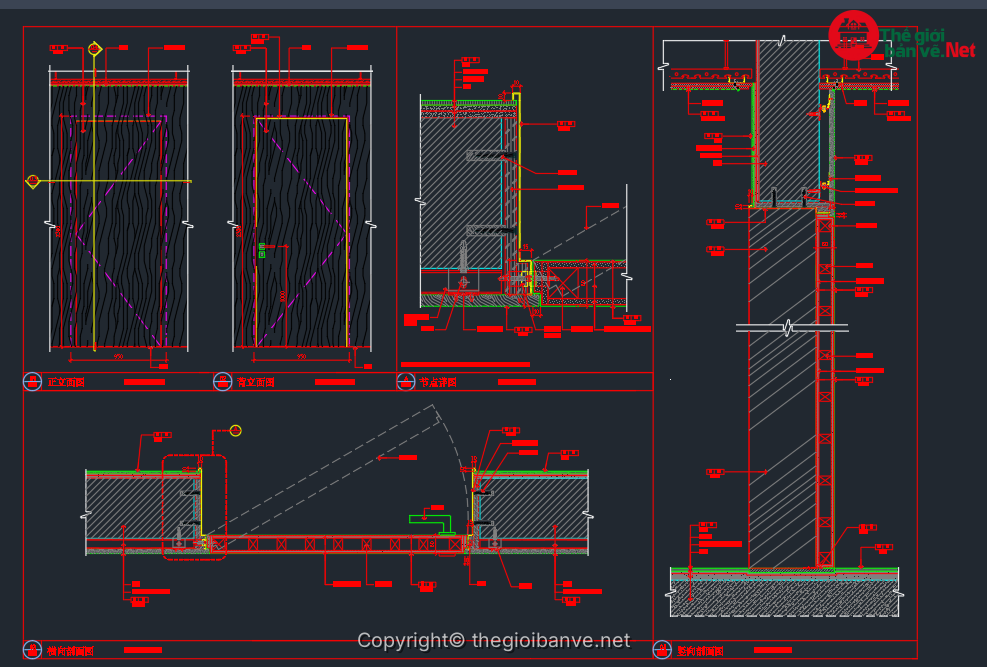Select the view marker circle beside 背立面图
Image resolution: width=987 pixels, height=667 pixels.
(x=223, y=381)
